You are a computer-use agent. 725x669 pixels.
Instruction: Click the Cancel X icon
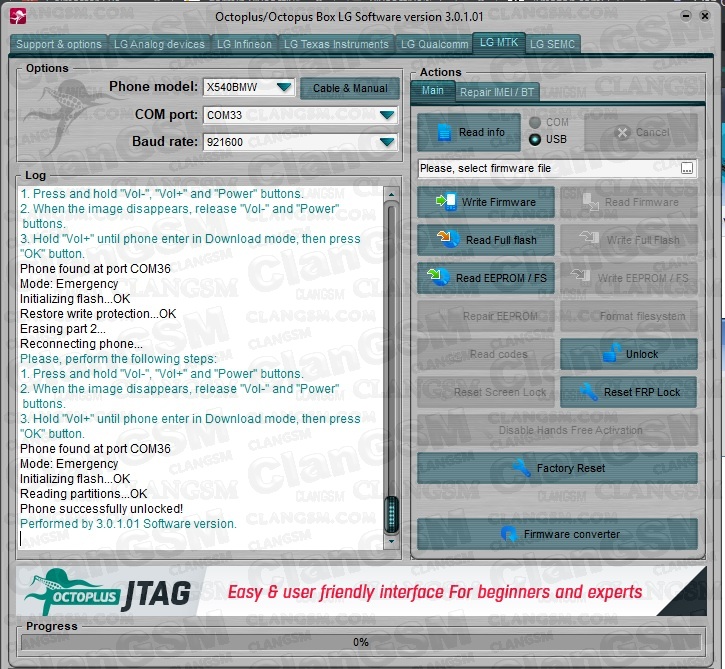tap(622, 133)
